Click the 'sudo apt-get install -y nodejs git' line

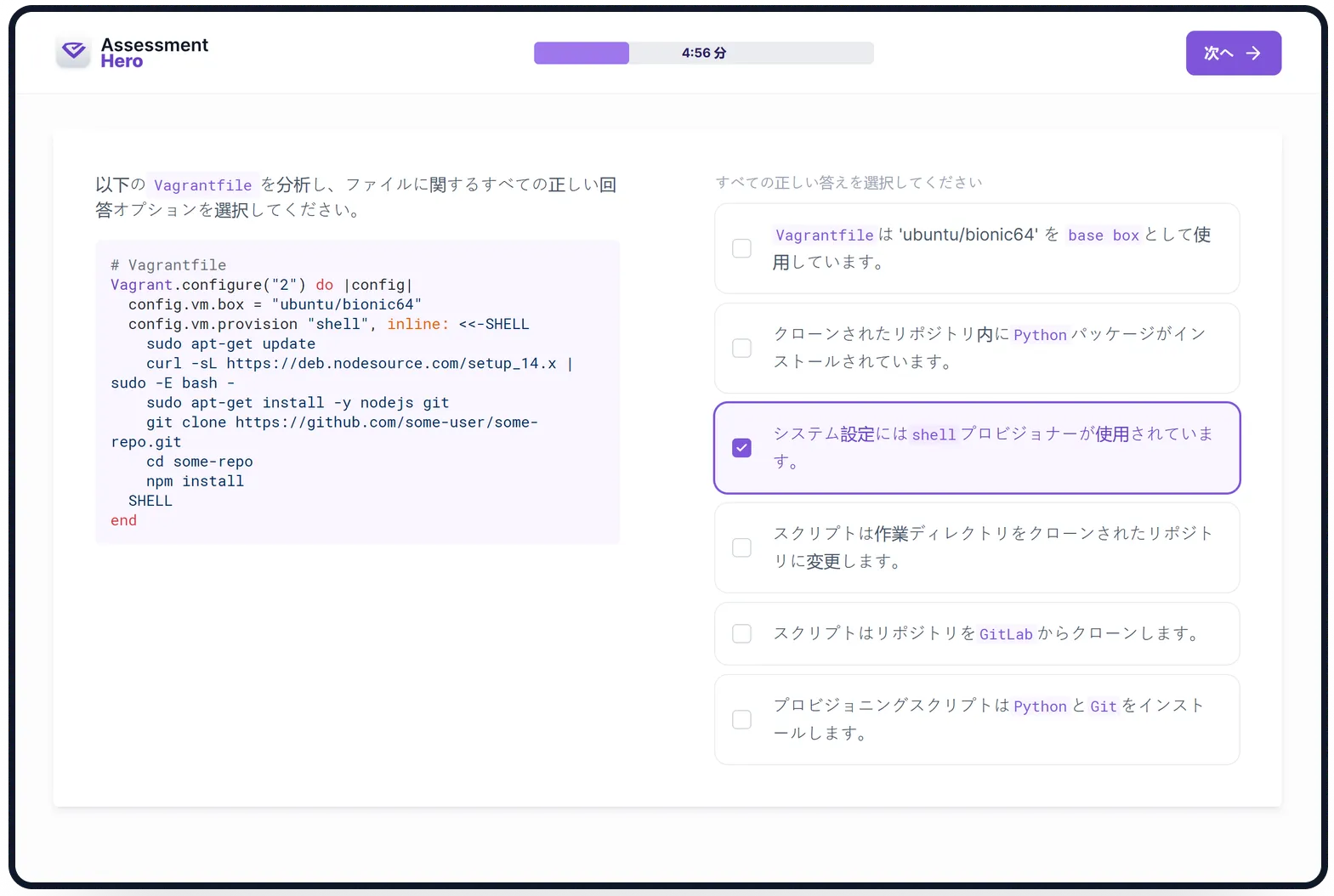click(x=298, y=403)
